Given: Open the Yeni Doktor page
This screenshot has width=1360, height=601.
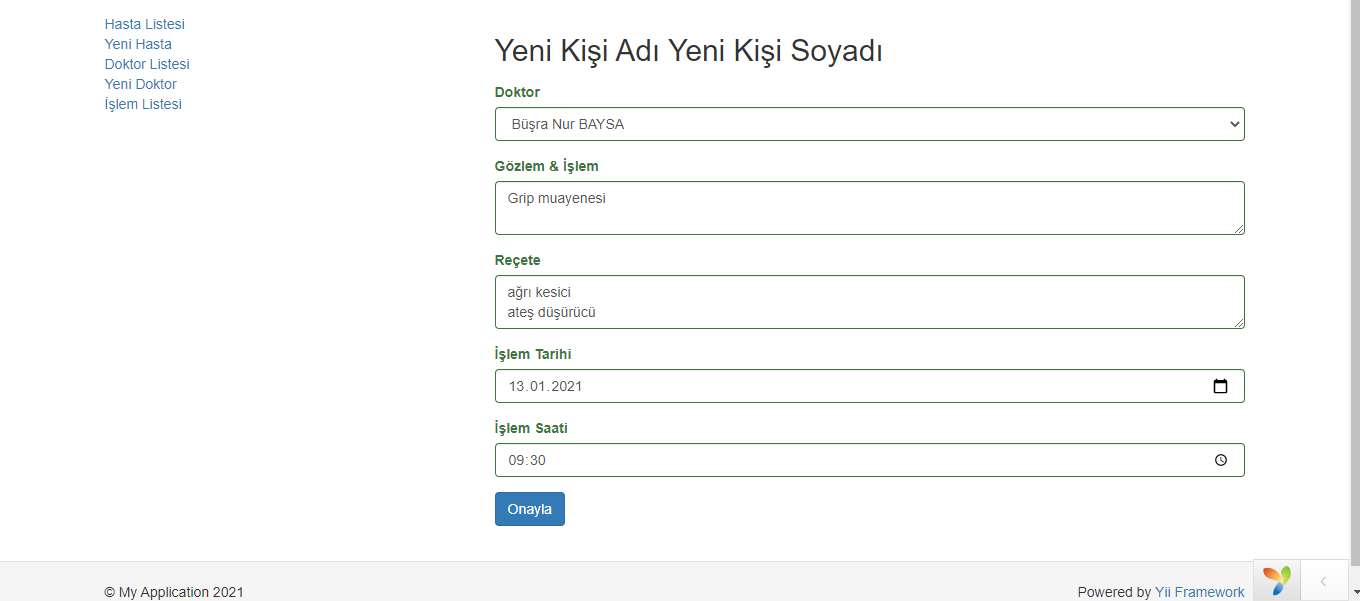Looking at the screenshot, I should (140, 84).
